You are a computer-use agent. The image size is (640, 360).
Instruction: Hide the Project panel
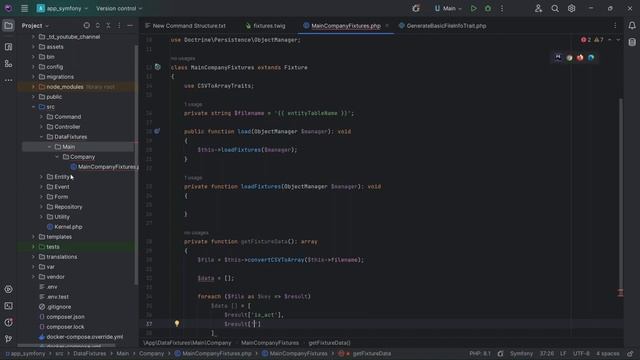pyautogui.click(x=130, y=25)
